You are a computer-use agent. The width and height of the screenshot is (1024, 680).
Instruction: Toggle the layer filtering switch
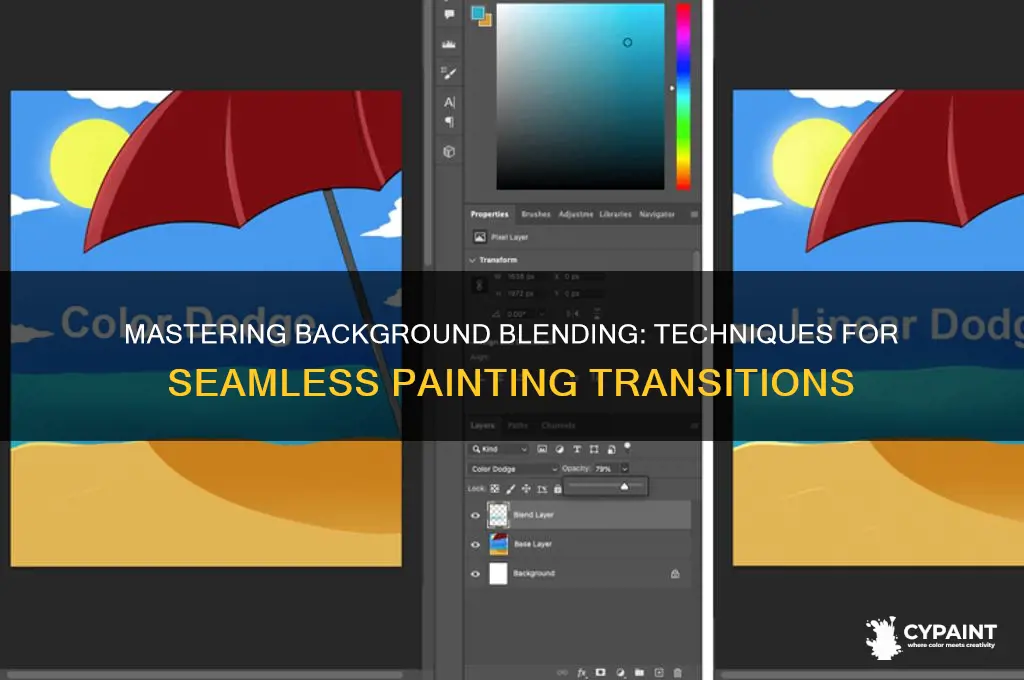pyautogui.click(x=627, y=447)
